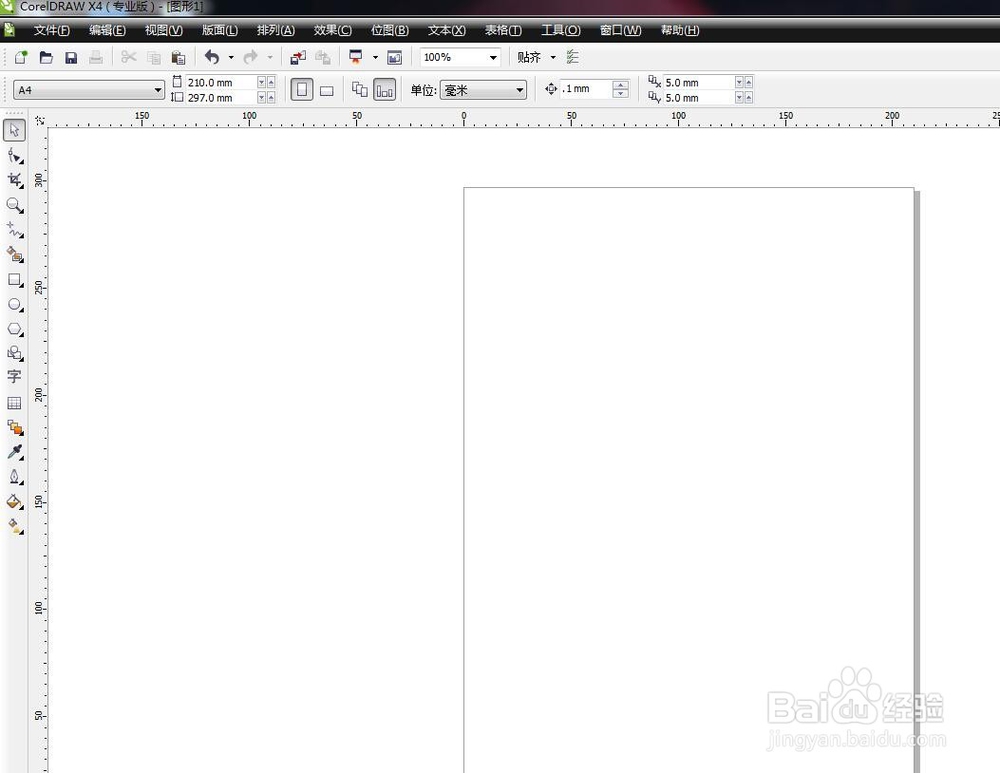Screen dimensions: 1000x773
Task: Click the Cut scissors icon
Action: pos(129,57)
